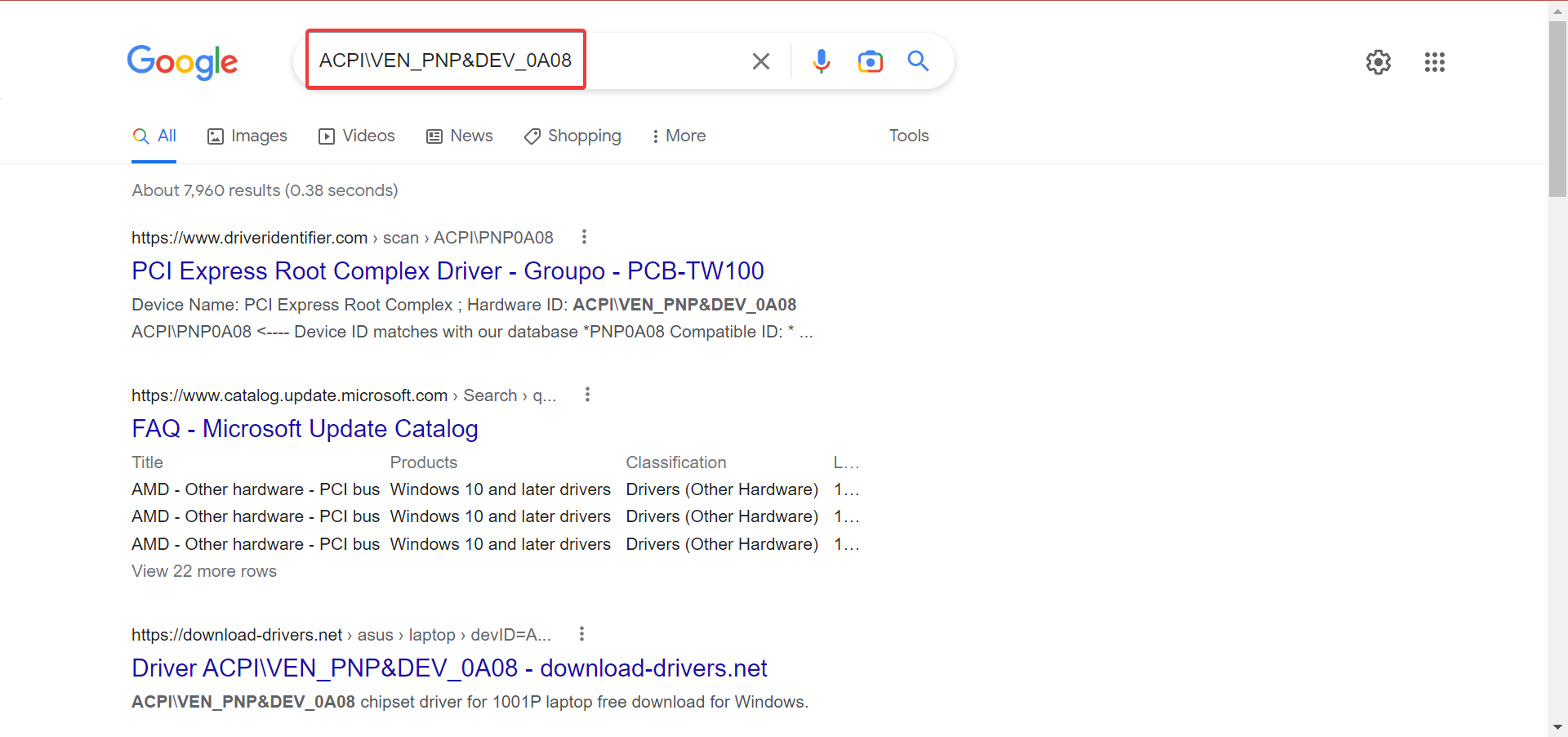Start voice search with microphone icon
The image size is (1568, 737).
pos(822,61)
